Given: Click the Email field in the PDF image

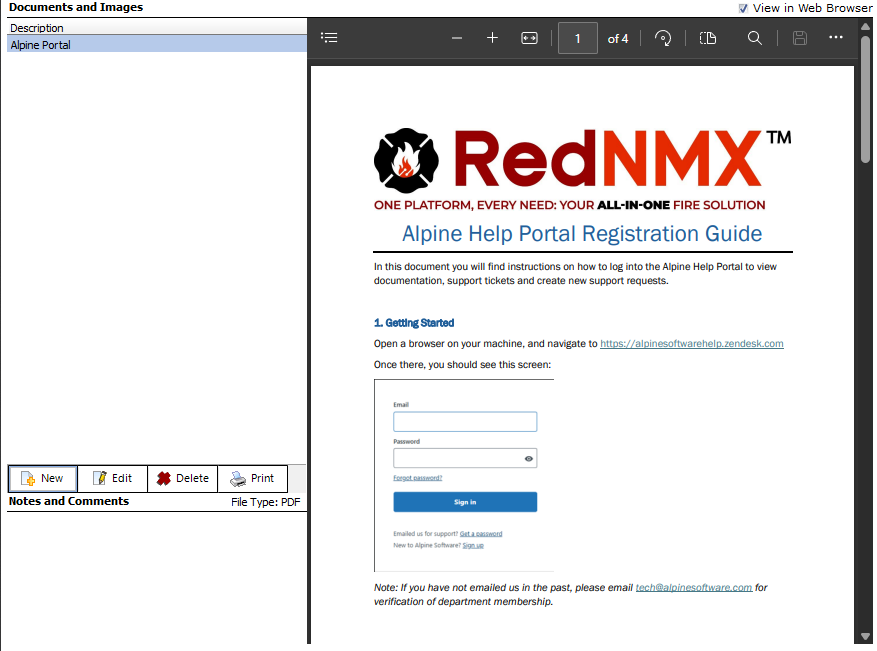Looking at the screenshot, I should 465,422.
